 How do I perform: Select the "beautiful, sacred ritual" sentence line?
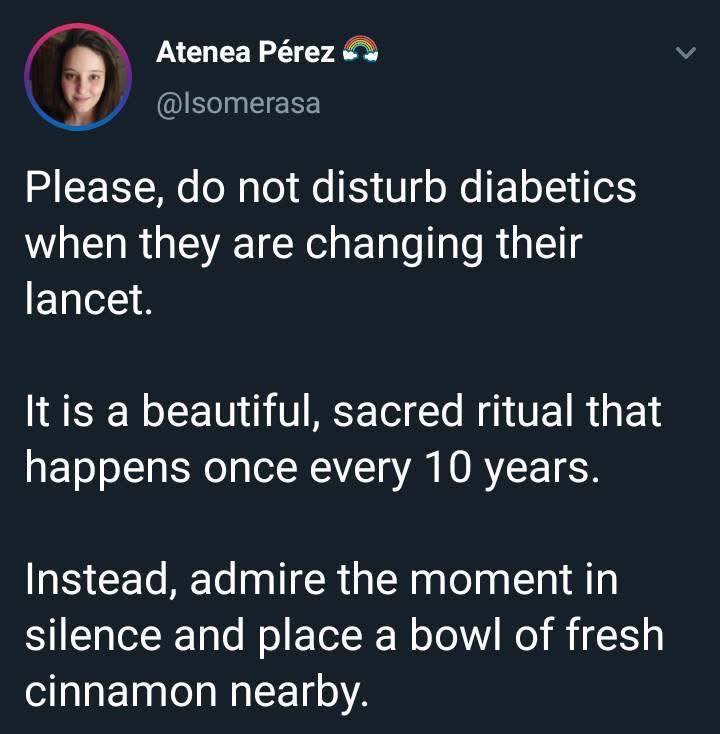tap(343, 411)
